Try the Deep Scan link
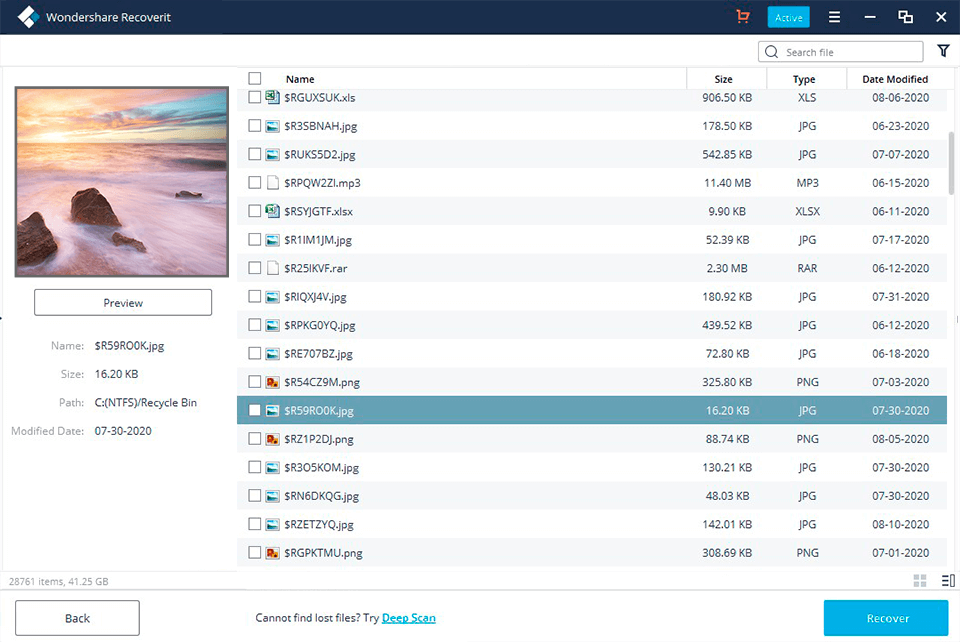Image resolution: width=960 pixels, height=642 pixels. [x=408, y=618]
